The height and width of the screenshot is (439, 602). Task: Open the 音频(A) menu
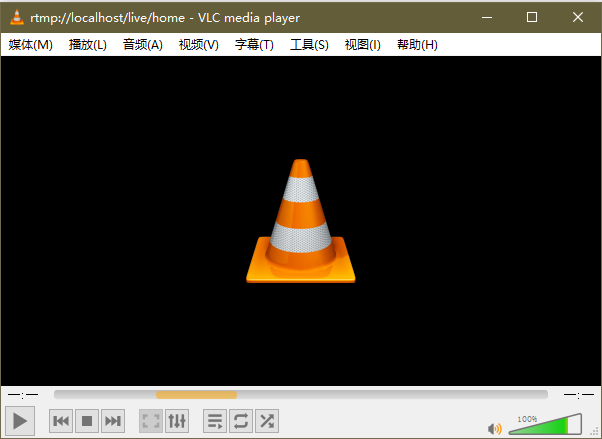coord(142,45)
